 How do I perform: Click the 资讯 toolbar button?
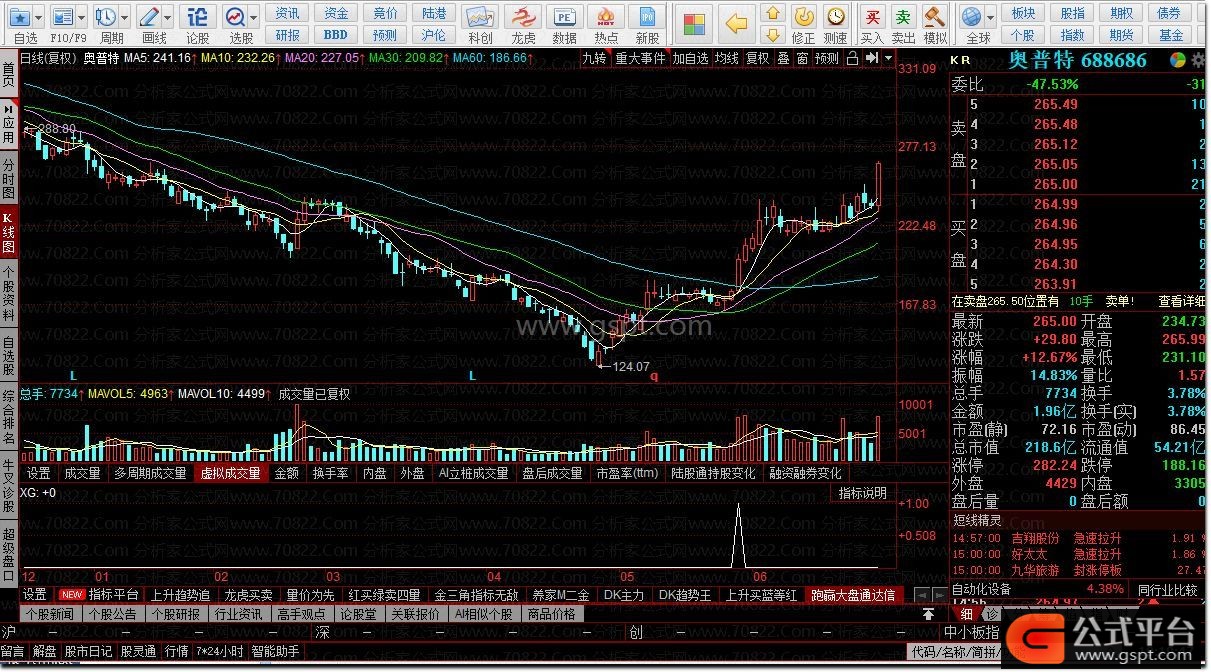coord(287,13)
